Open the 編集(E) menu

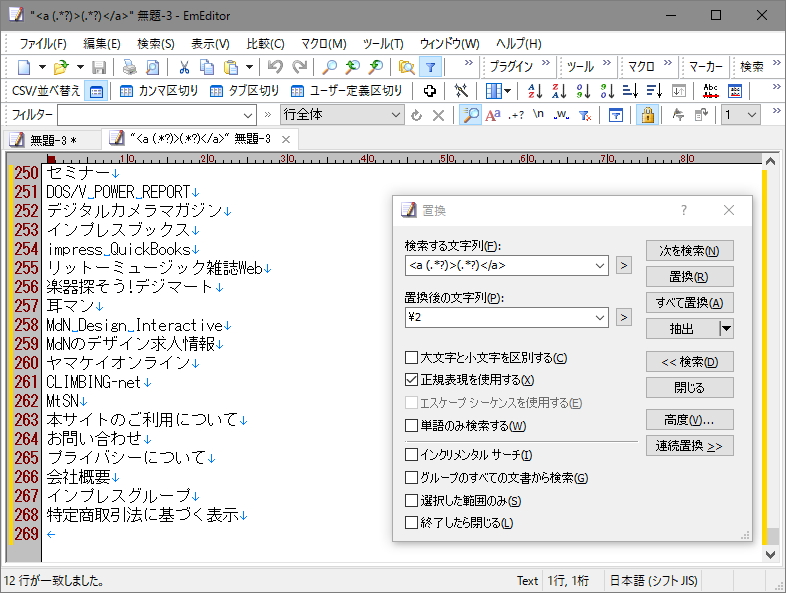(x=102, y=44)
